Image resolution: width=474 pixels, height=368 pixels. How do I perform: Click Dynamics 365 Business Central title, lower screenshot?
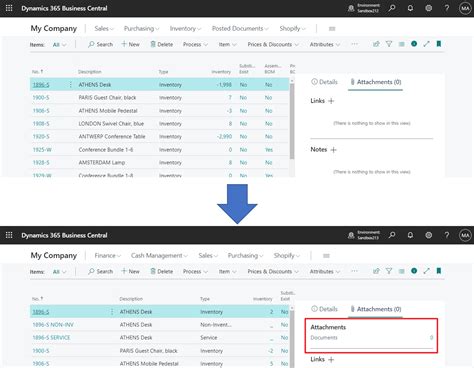64,235
